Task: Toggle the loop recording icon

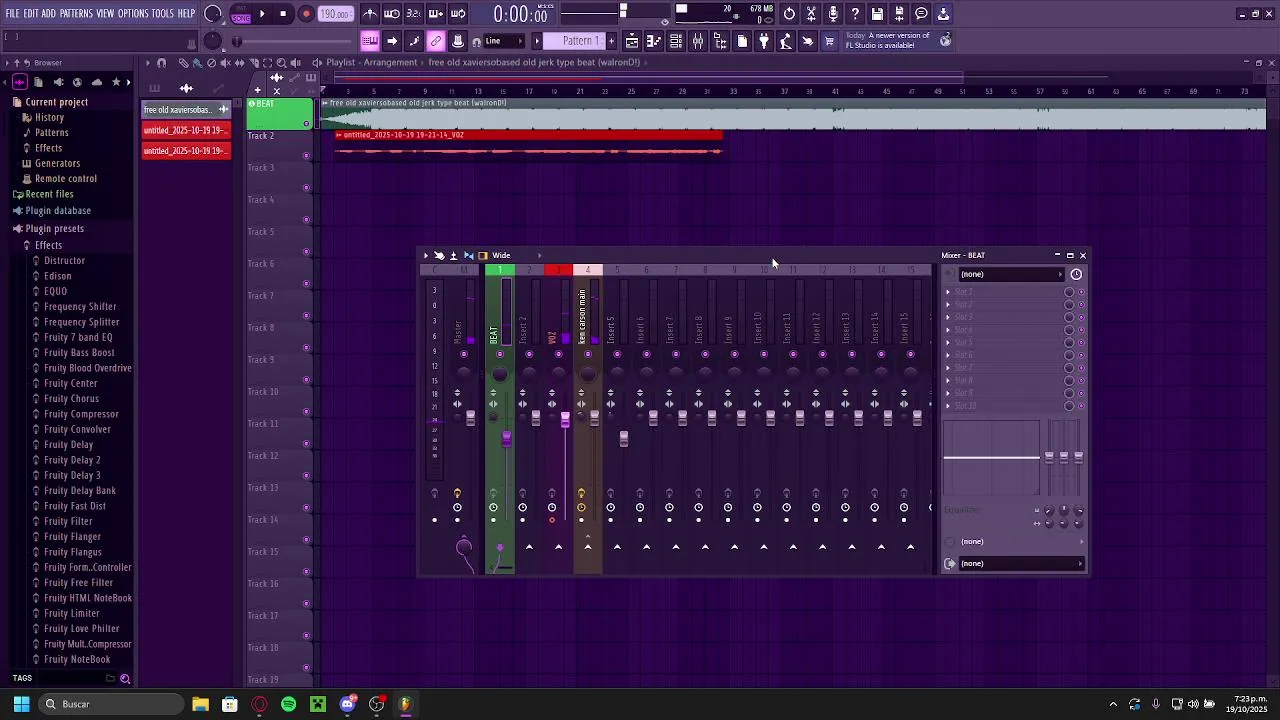Action: tap(458, 14)
